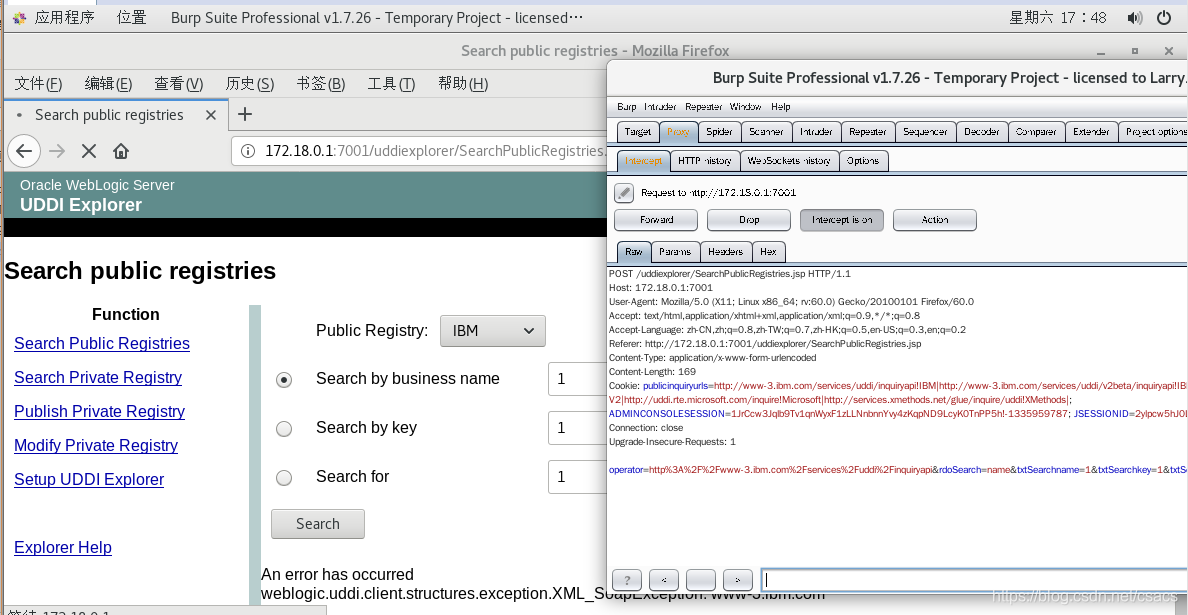This screenshot has height=615, width=1188.
Task: Select the proxy Options sub-tab
Action: 864,161
